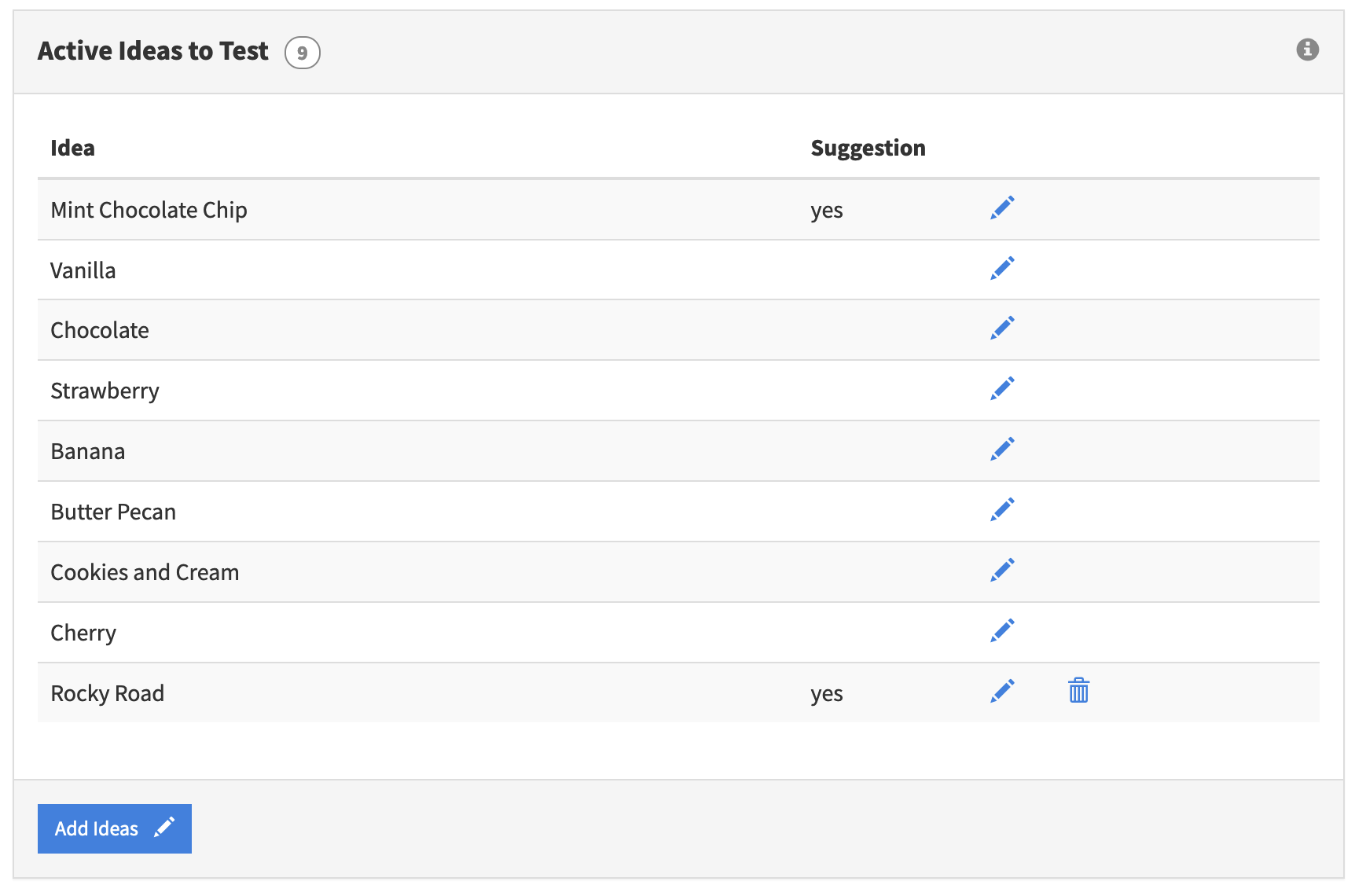Click the idea count badge showing 9
1366x896 pixels.
(x=302, y=53)
